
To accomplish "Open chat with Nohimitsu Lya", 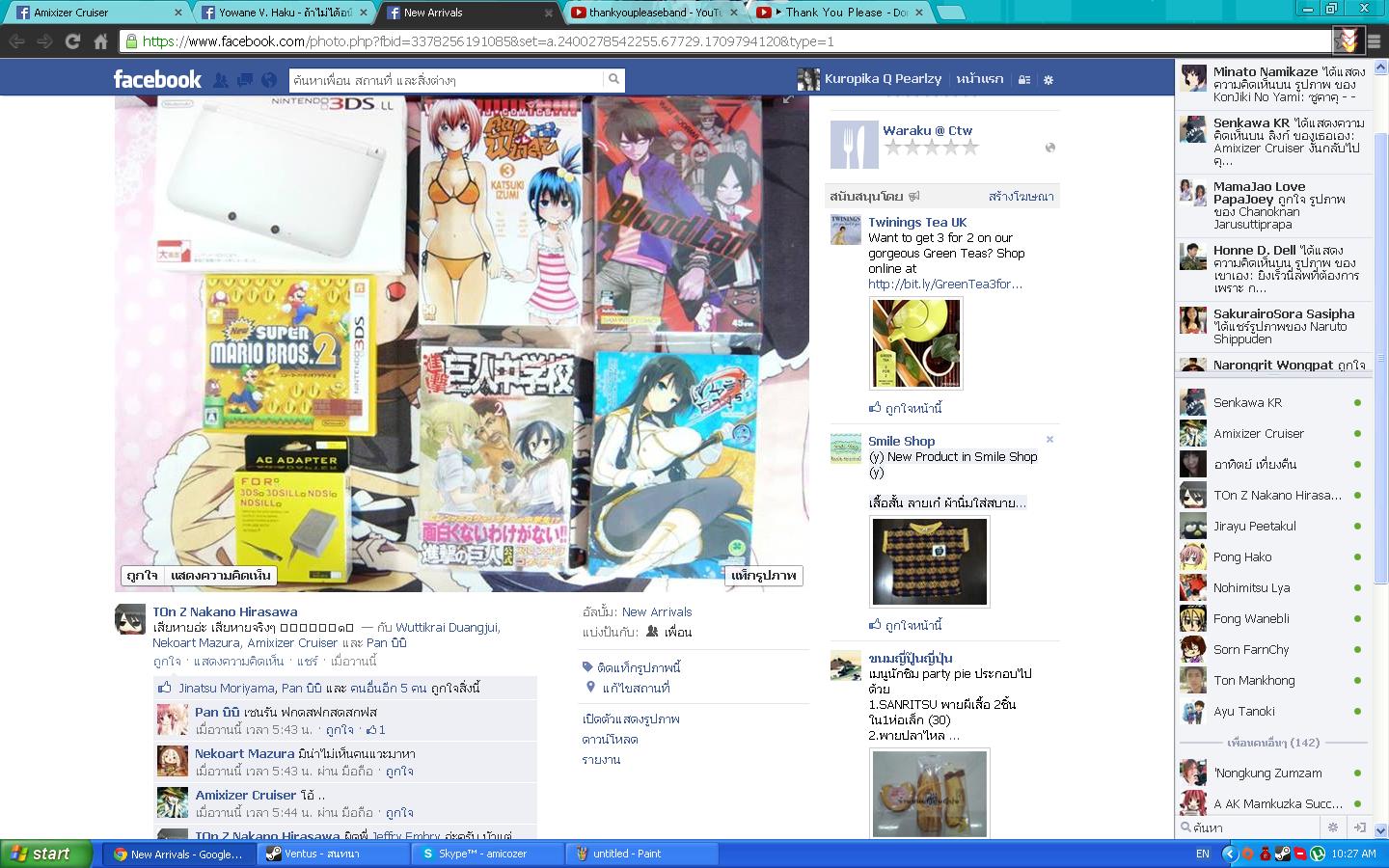I will [1271, 587].
